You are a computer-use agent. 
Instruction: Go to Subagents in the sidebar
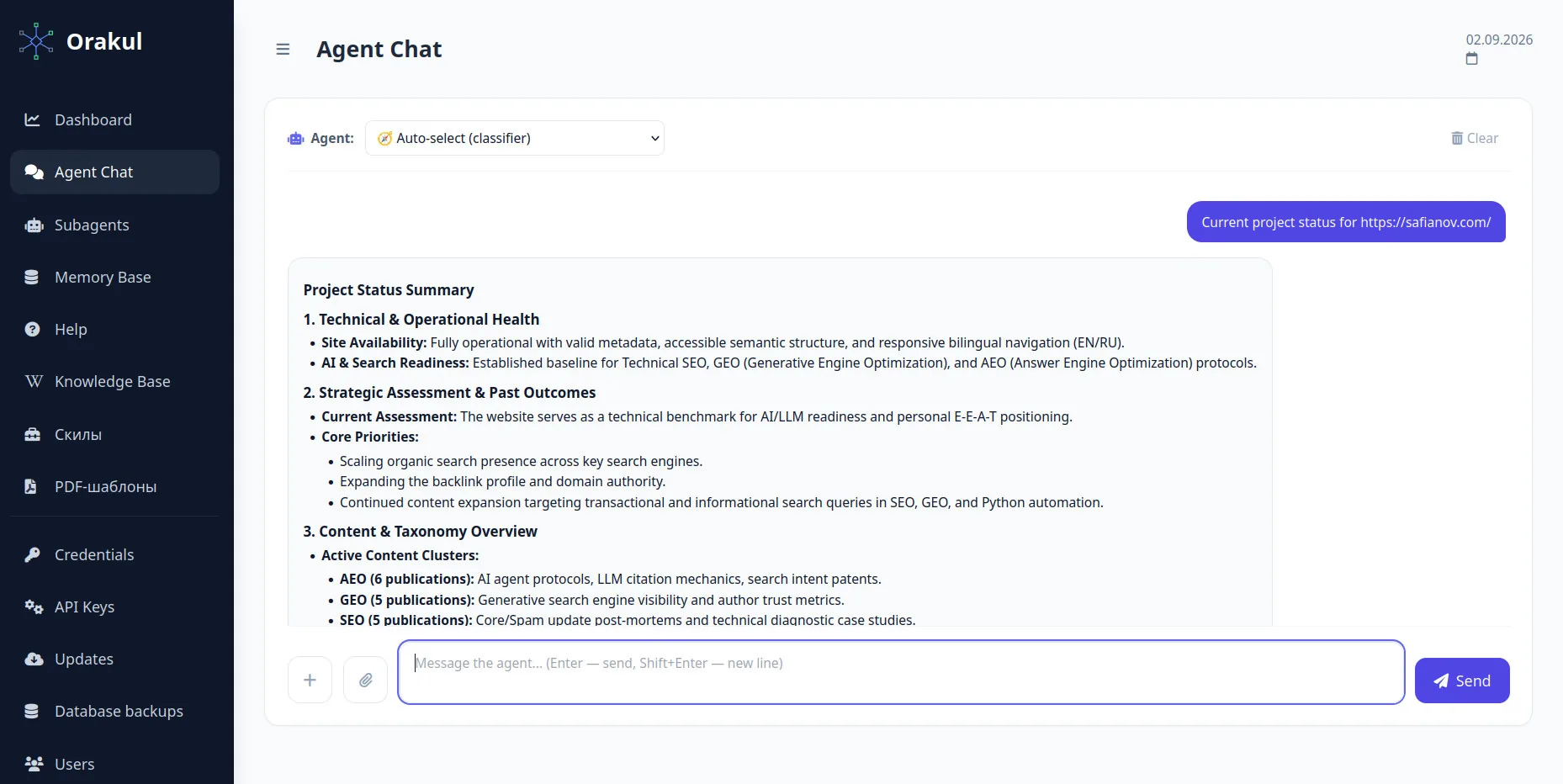click(x=114, y=225)
